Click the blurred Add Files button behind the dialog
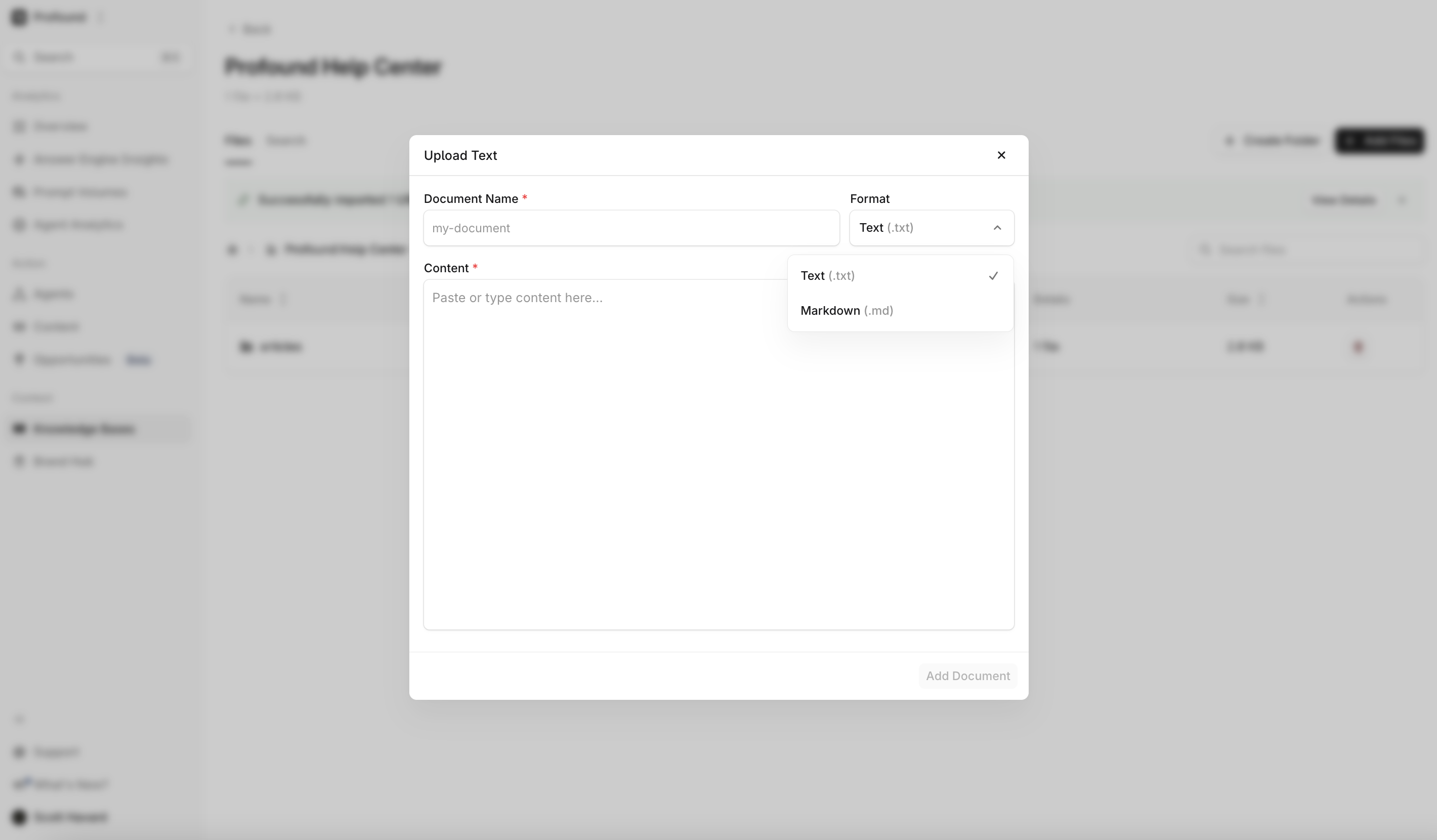This screenshot has width=1437, height=840. [x=1379, y=141]
